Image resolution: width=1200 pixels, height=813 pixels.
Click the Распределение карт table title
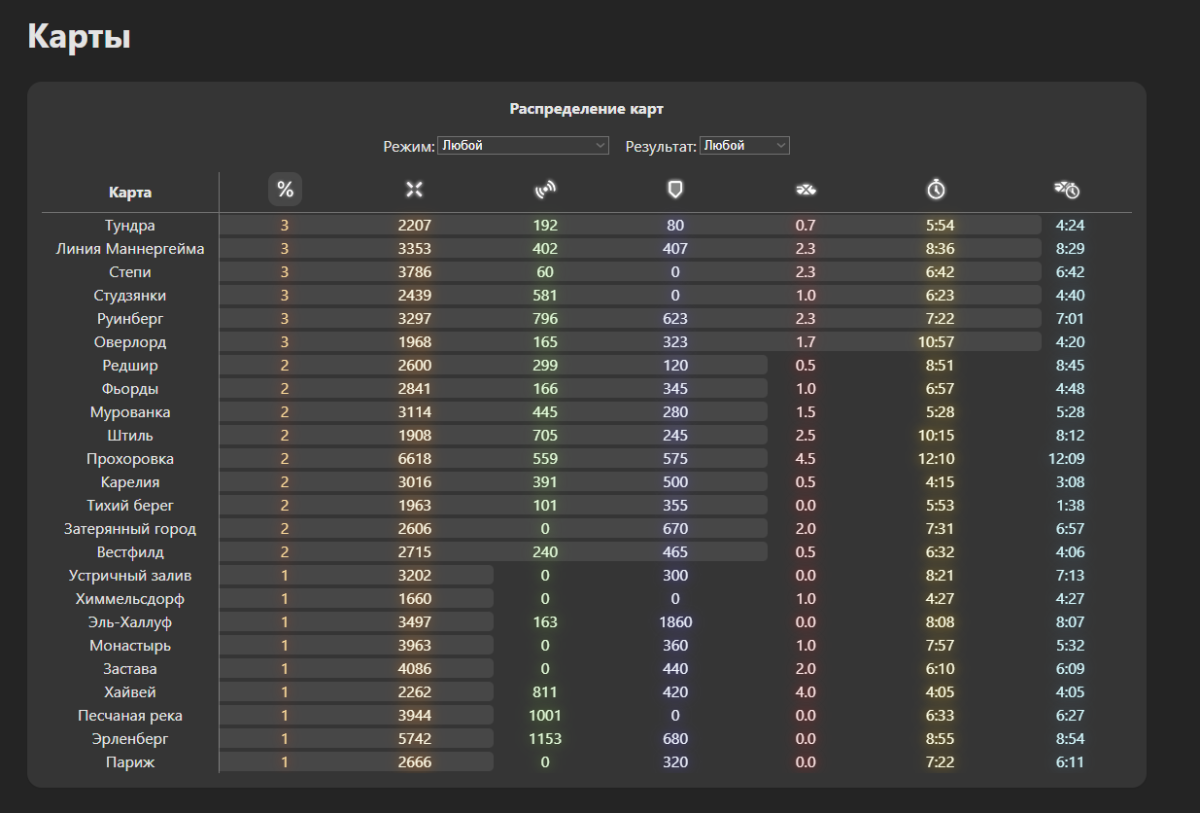(586, 109)
